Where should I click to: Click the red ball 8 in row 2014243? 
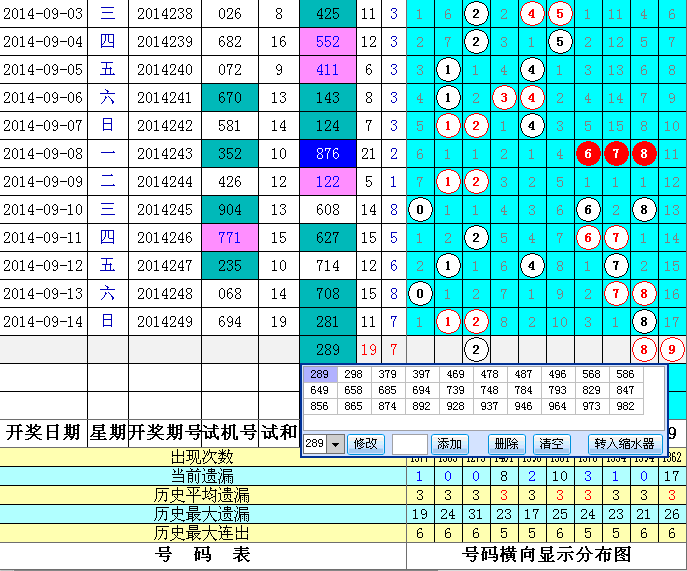click(645, 154)
